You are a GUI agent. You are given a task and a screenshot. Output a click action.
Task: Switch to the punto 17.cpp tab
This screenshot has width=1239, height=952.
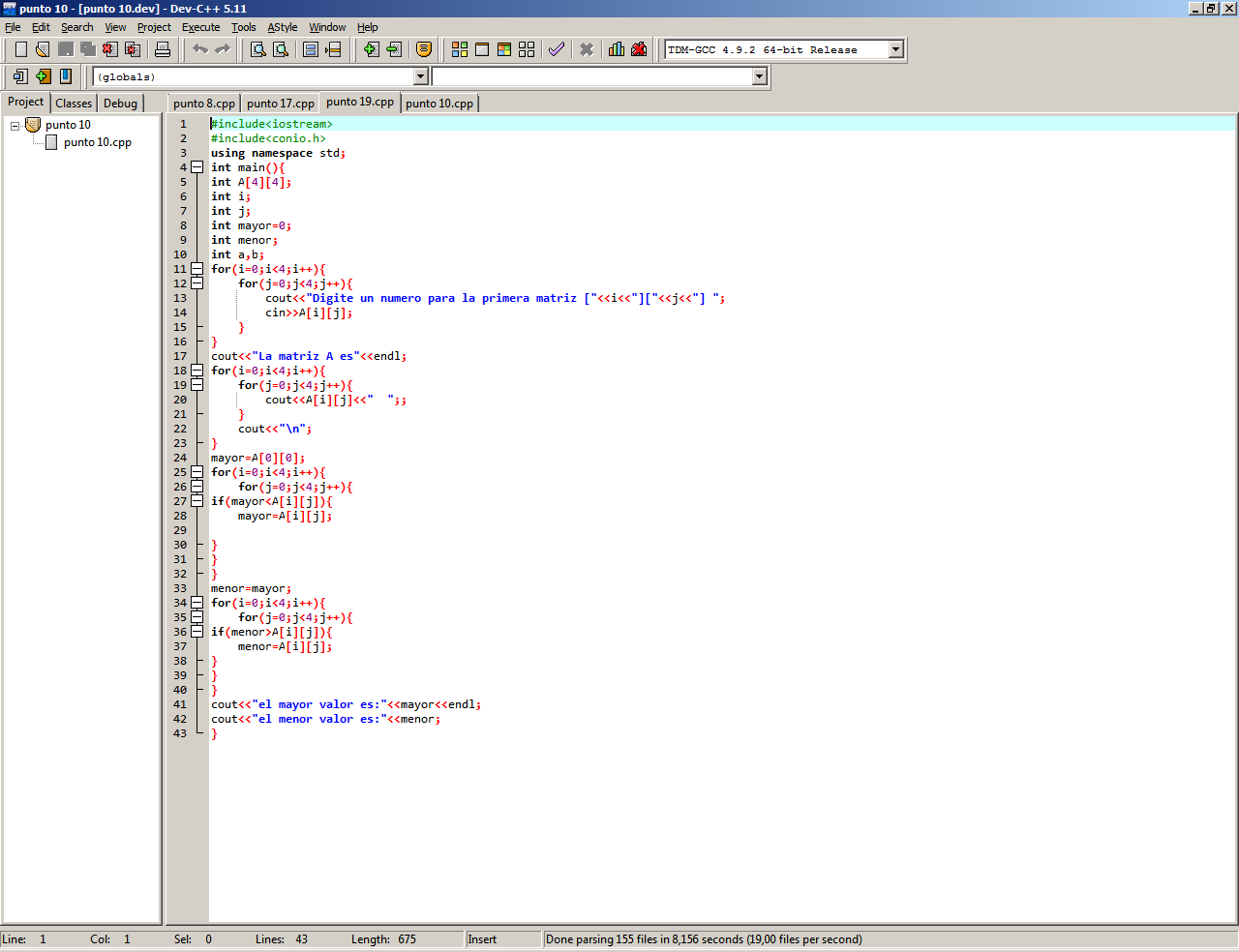click(280, 104)
